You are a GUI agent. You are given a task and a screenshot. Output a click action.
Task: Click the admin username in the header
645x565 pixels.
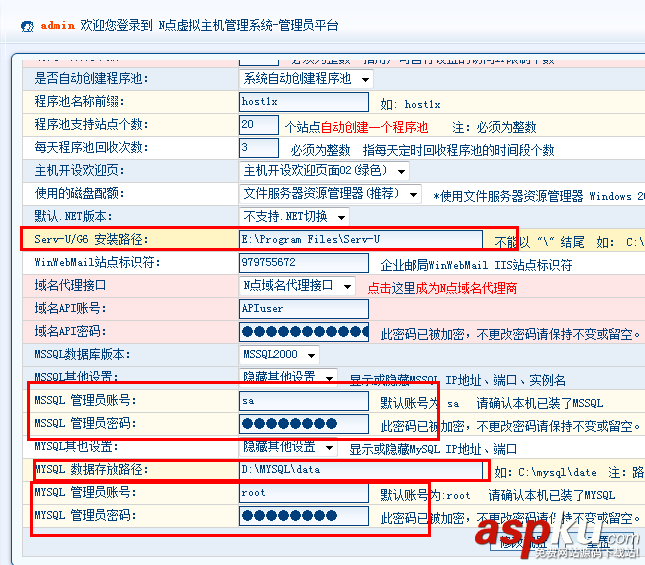coord(58,26)
